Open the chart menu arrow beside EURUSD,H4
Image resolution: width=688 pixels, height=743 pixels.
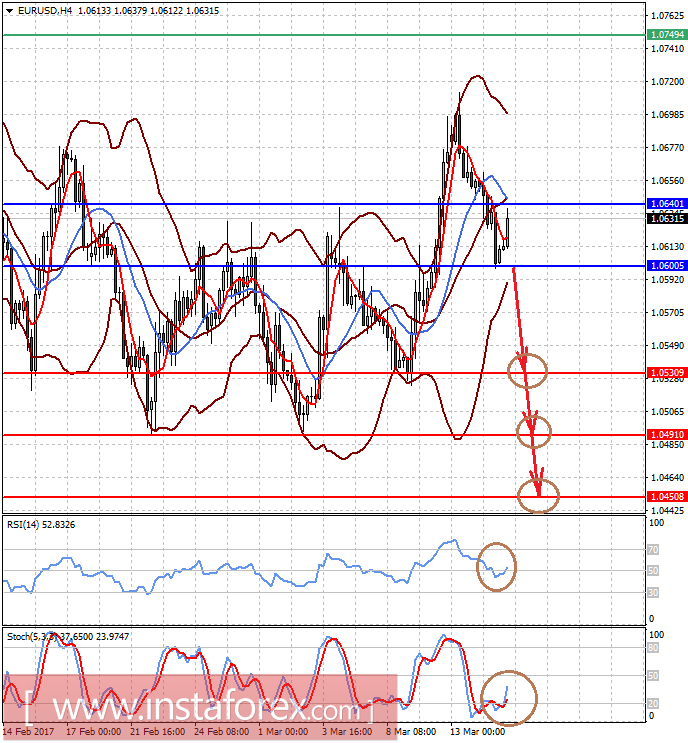coord(9,10)
